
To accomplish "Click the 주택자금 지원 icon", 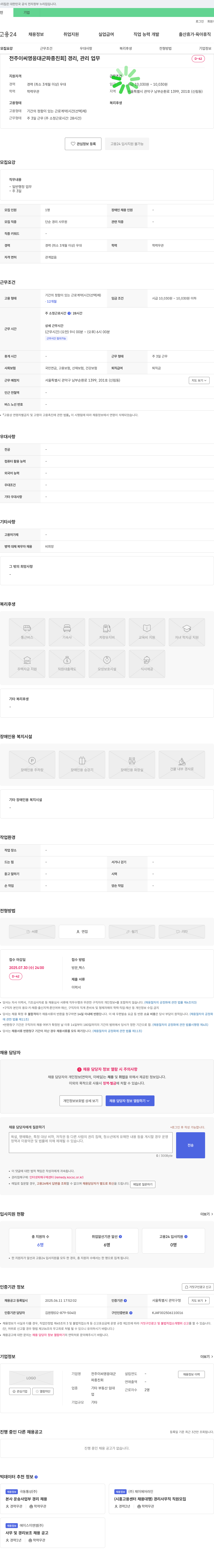I will tap(27, 663).
